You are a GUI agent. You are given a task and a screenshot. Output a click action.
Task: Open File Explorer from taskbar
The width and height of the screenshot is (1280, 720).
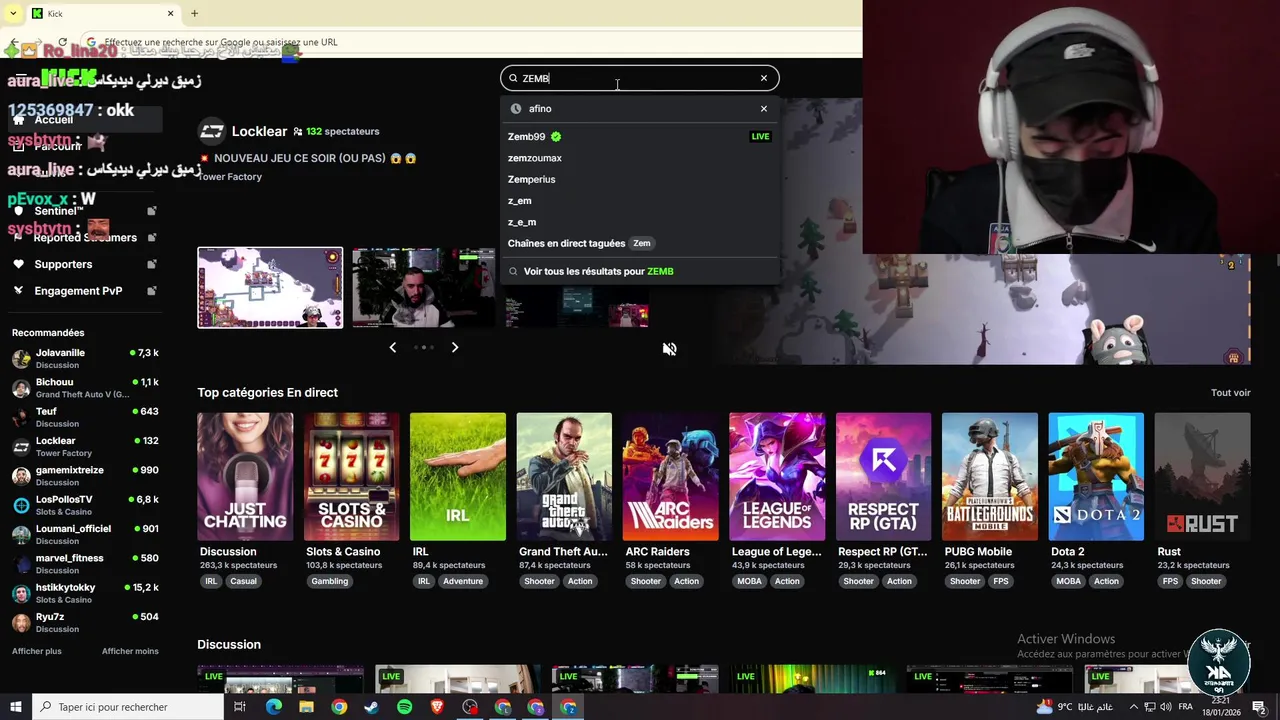coord(306,707)
